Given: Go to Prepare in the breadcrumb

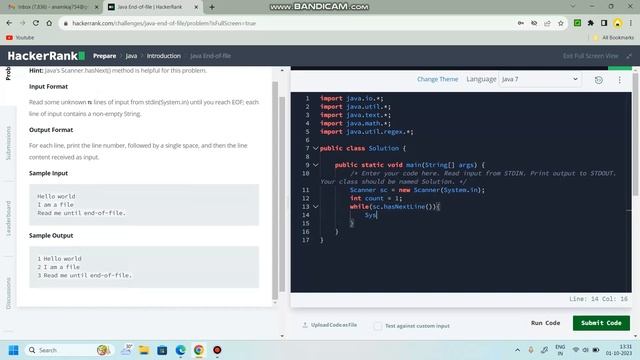Looking at the screenshot, I should [104, 56].
